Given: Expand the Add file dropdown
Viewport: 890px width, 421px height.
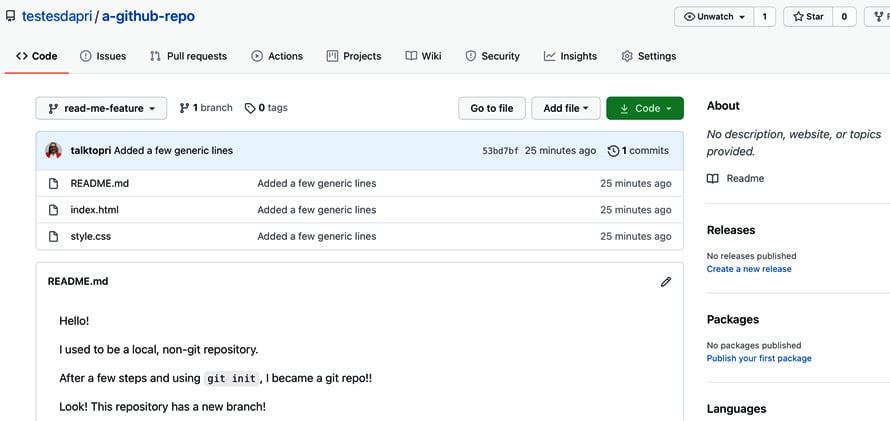Looking at the screenshot, I should click(x=565, y=108).
